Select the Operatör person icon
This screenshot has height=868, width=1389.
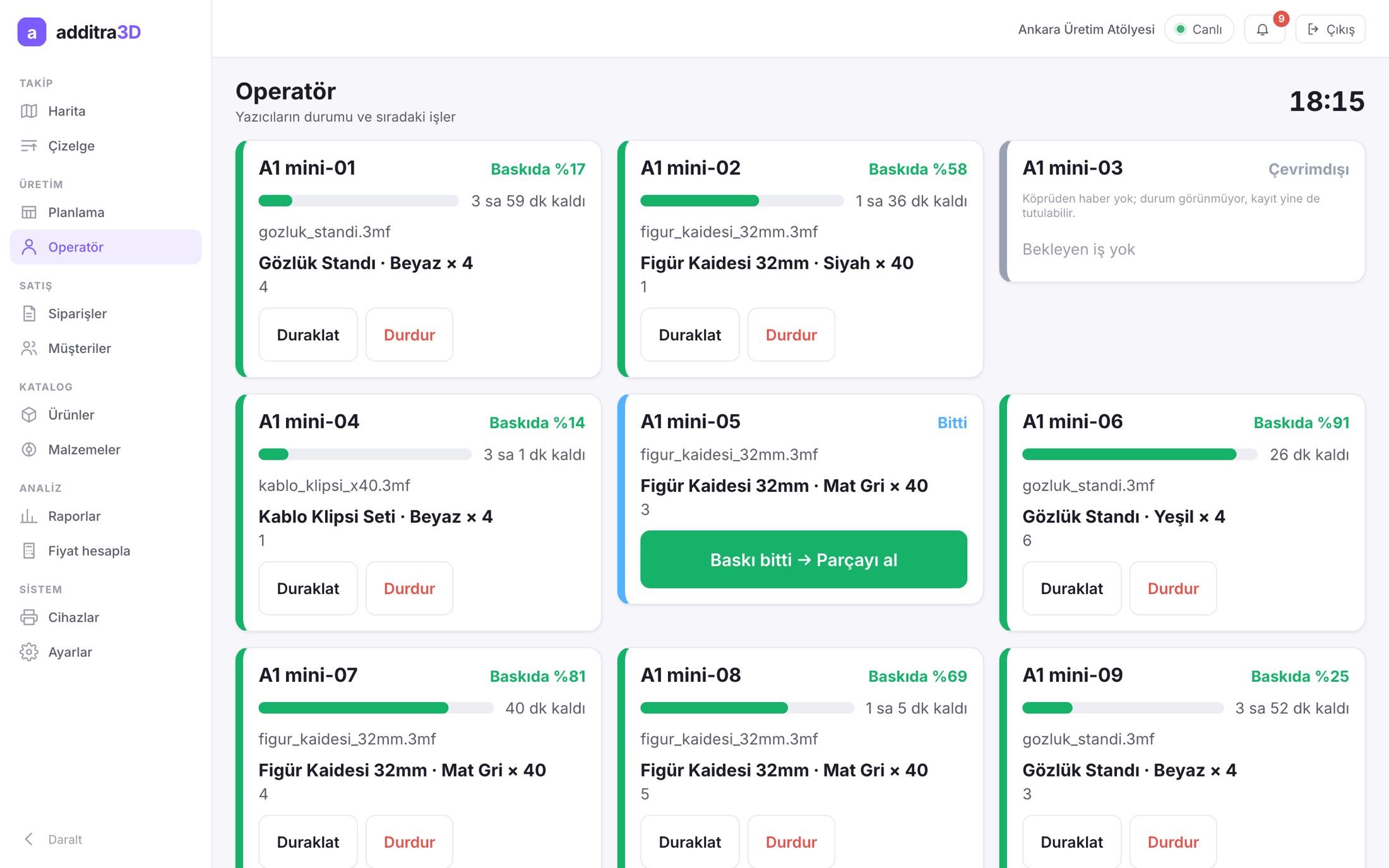tap(29, 247)
